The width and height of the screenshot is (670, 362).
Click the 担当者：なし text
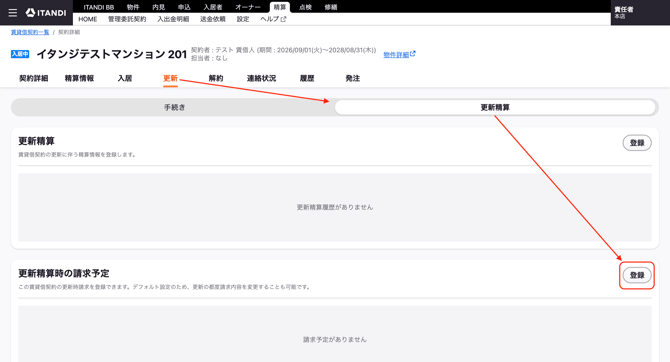(x=209, y=59)
